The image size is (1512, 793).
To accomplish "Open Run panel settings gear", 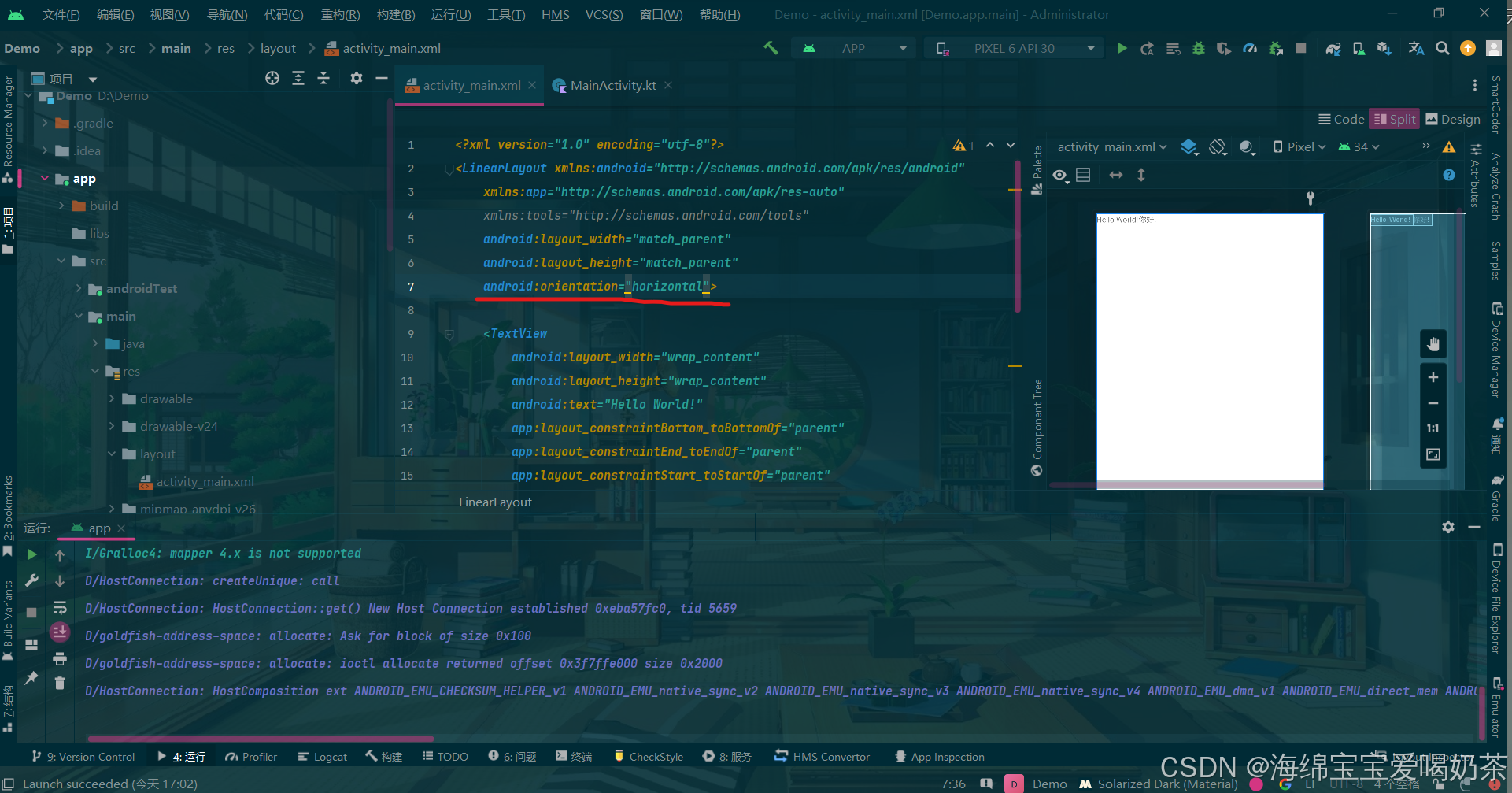I will pos(1448,527).
